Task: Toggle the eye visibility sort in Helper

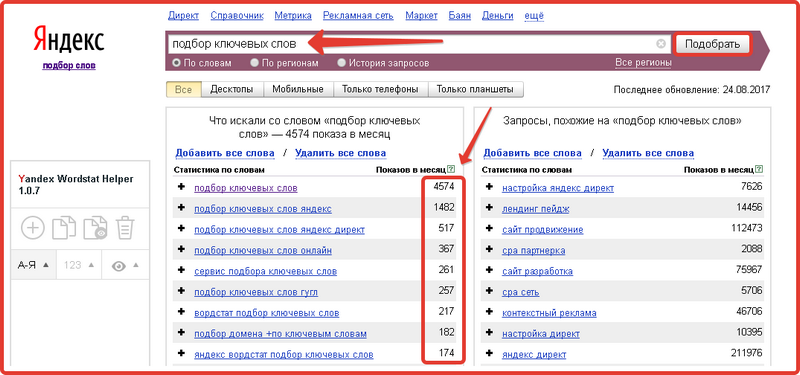Action: [x=125, y=265]
